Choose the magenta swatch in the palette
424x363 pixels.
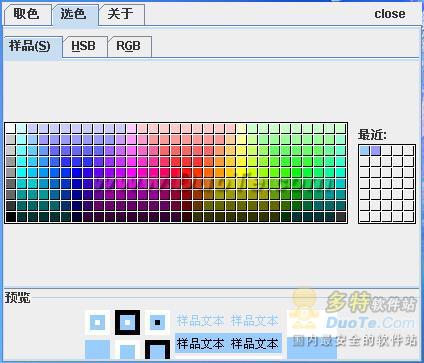click(x=131, y=173)
